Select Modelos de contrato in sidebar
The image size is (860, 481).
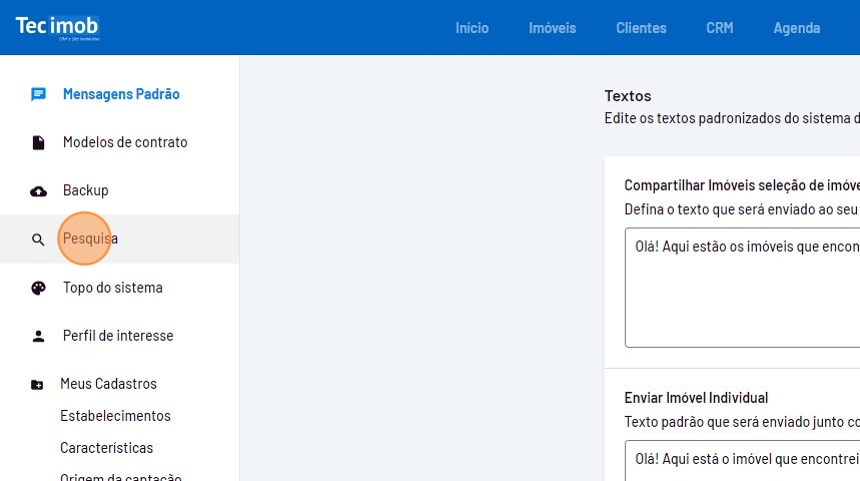point(125,142)
